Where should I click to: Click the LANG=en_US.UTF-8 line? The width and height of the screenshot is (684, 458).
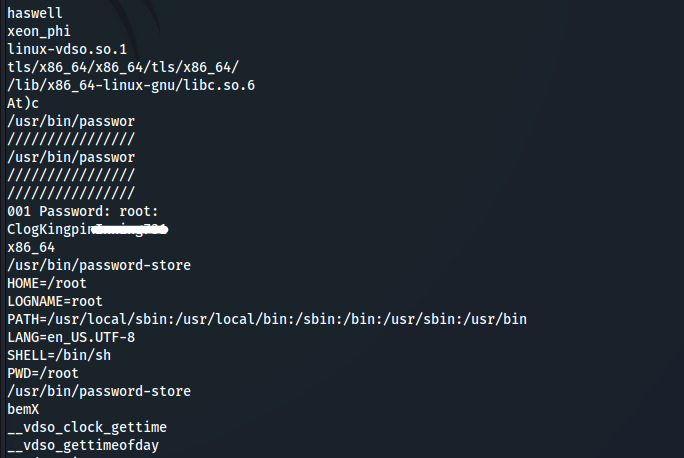(x=71, y=337)
